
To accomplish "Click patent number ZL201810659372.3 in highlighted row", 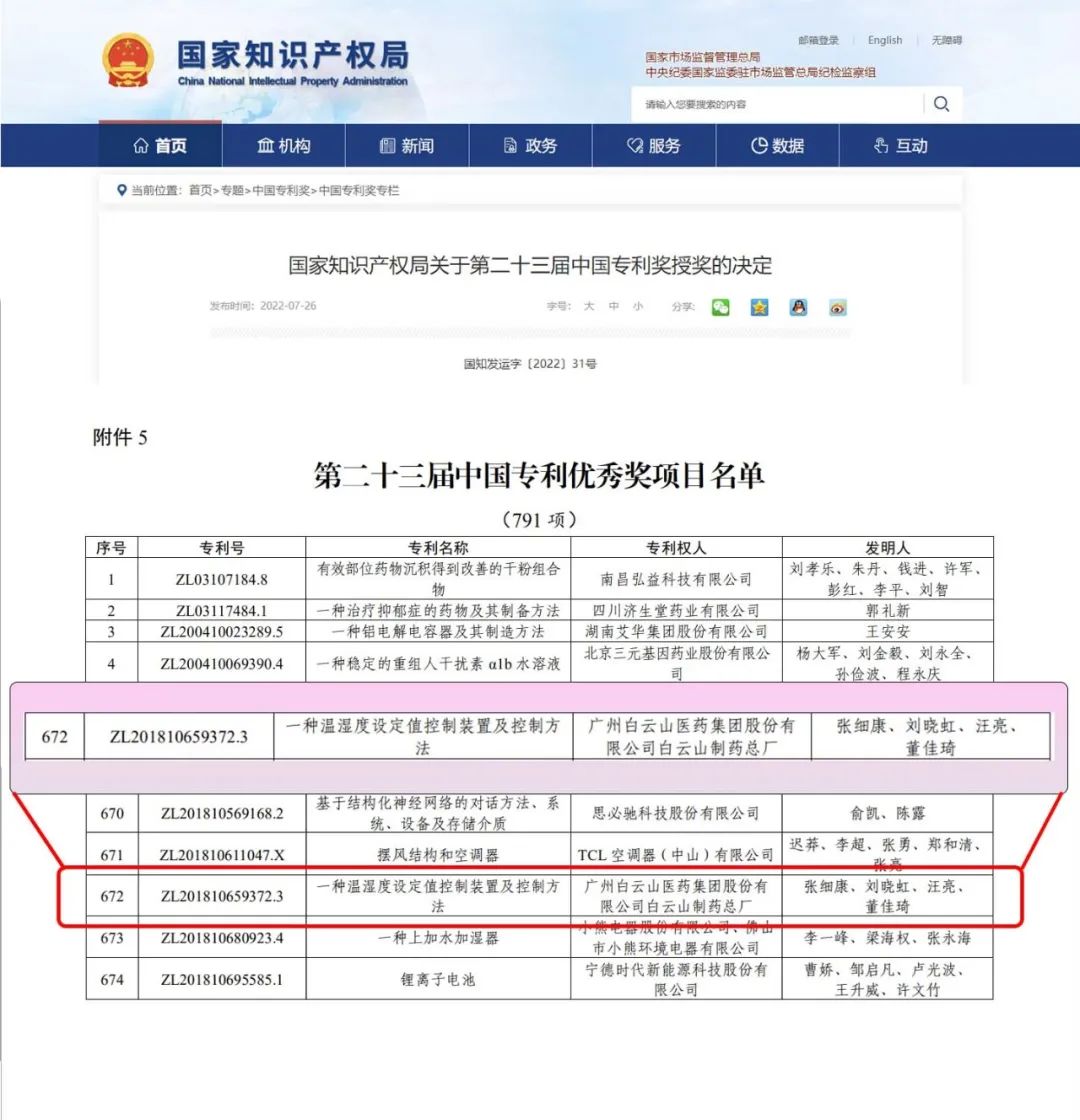I will pyautogui.click(x=181, y=735).
